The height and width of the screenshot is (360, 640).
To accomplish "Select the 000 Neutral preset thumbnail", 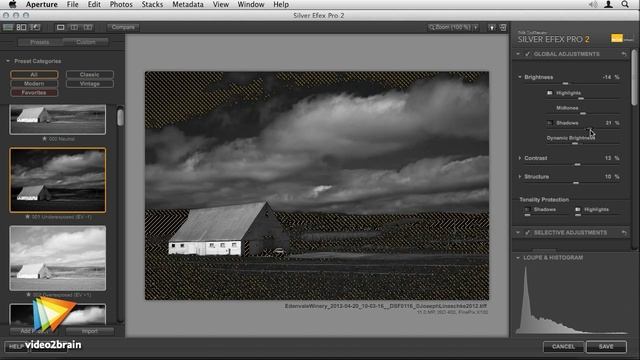I will (x=58, y=119).
